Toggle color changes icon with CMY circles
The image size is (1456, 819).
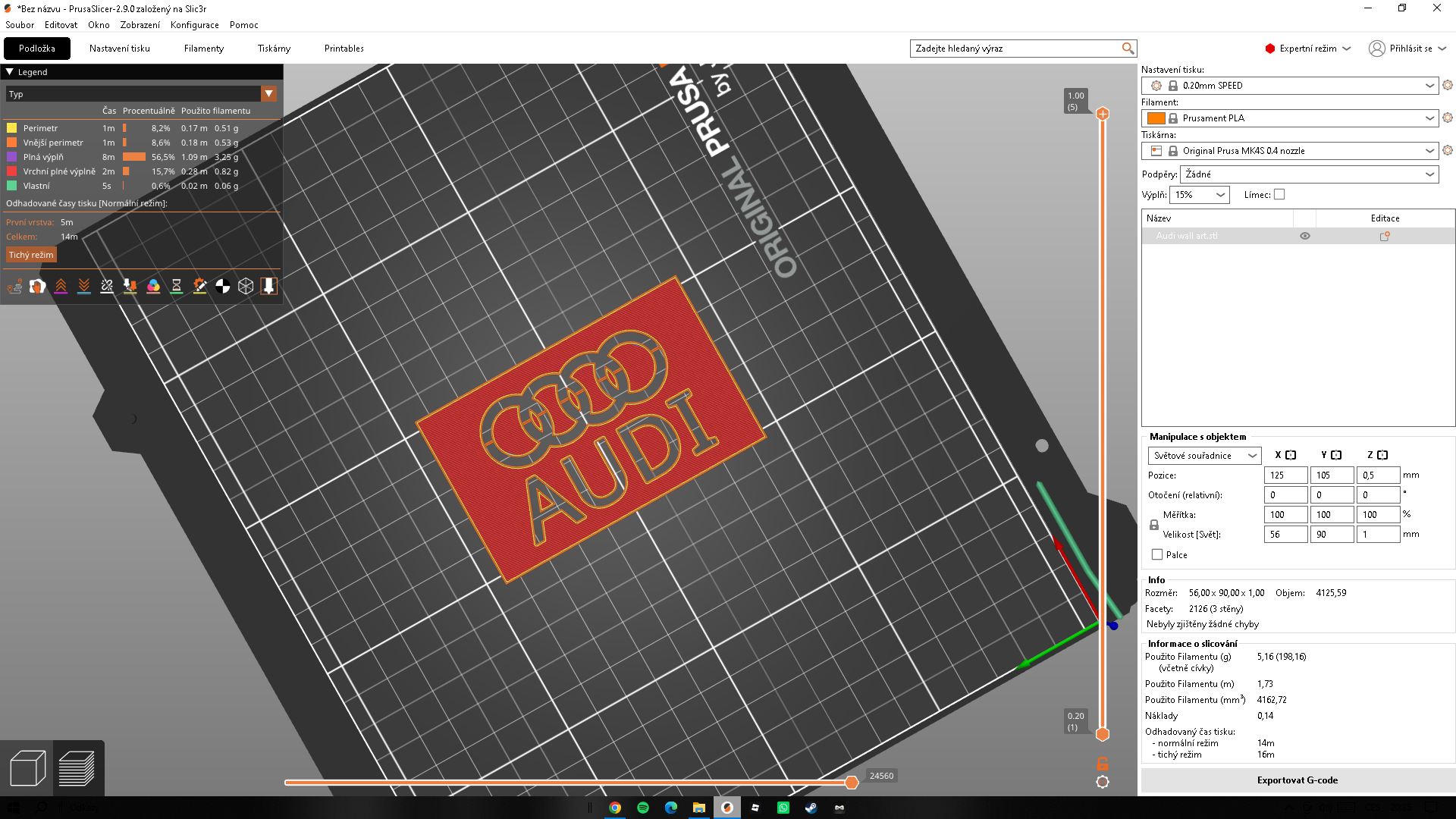pos(153,286)
